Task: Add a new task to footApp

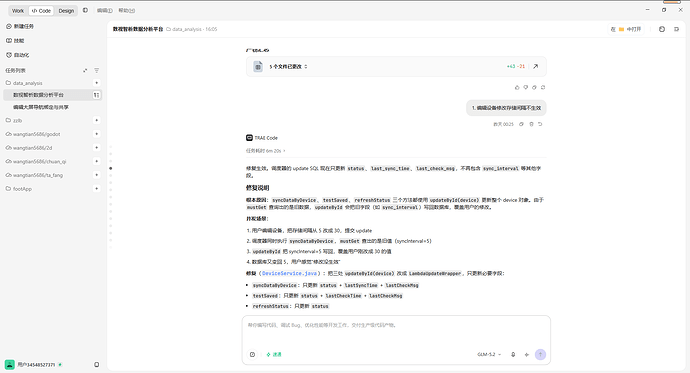Action: click(x=96, y=188)
